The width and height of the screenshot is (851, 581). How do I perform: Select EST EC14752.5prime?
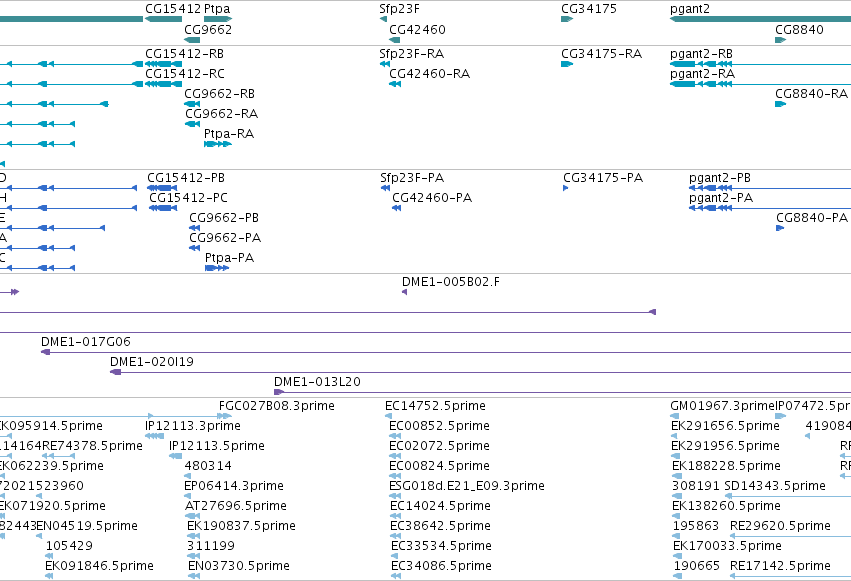point(435,406)
